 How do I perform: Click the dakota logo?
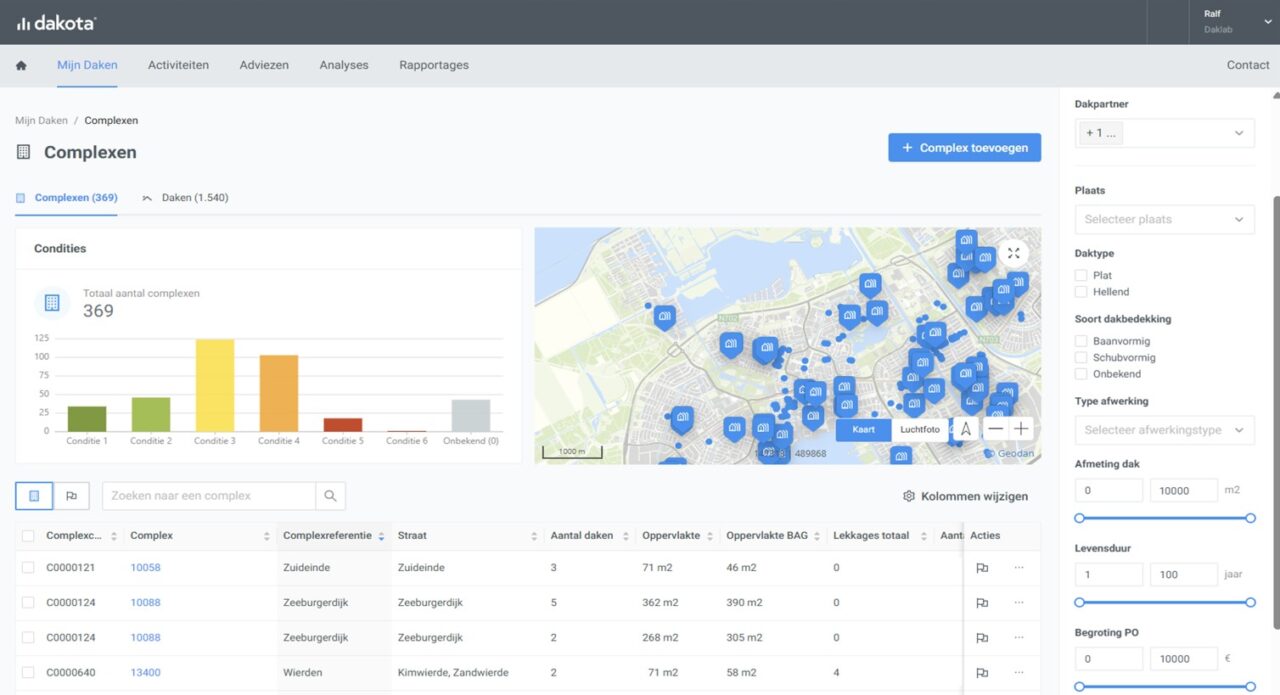pos(56,22)
